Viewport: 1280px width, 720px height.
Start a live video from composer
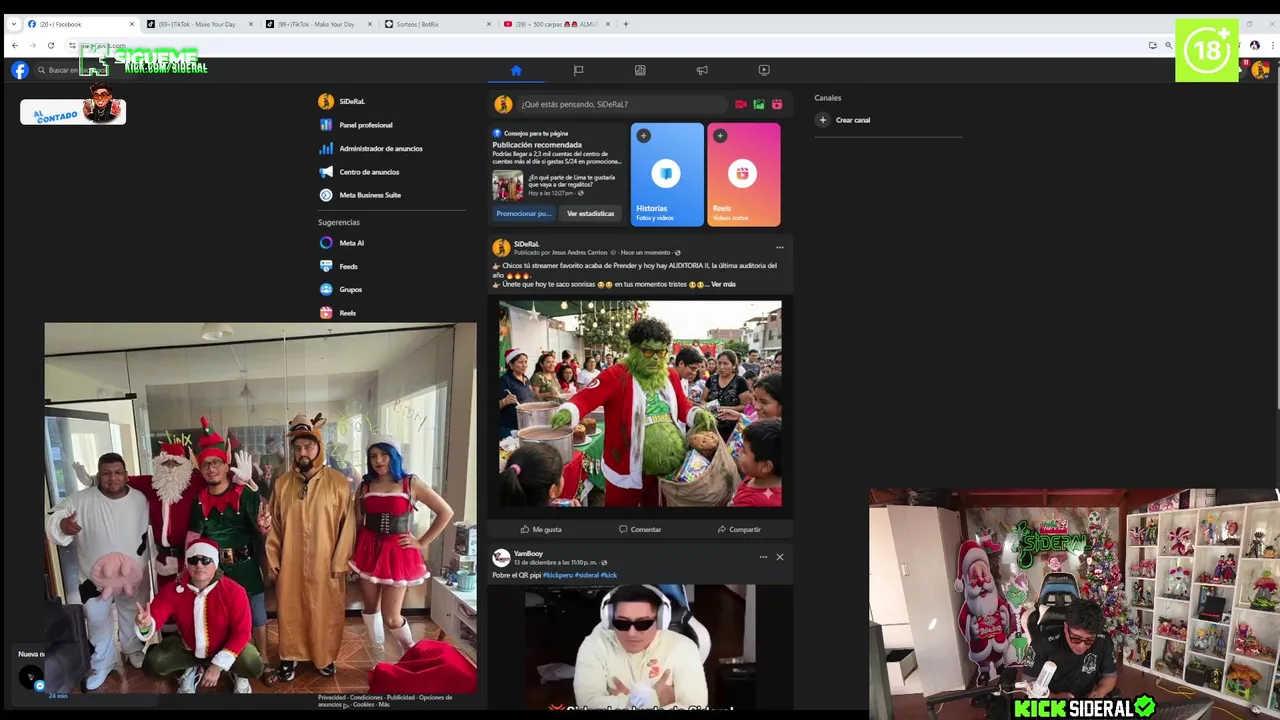[741, 104]
